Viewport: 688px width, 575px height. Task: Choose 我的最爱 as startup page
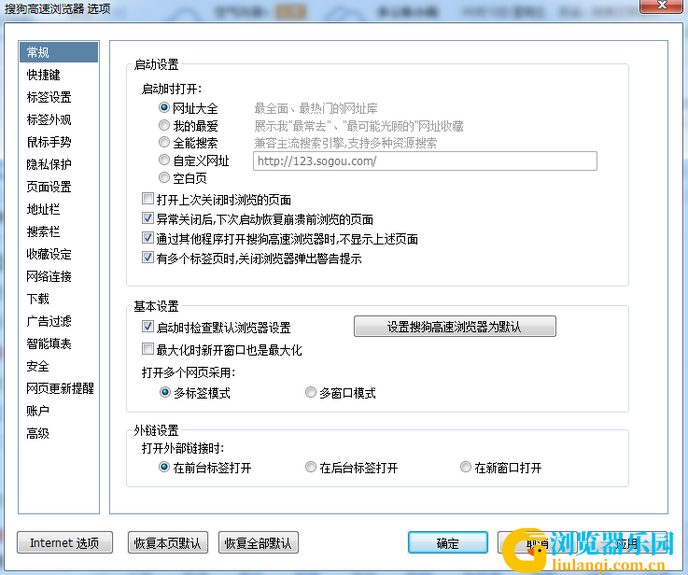164,126
